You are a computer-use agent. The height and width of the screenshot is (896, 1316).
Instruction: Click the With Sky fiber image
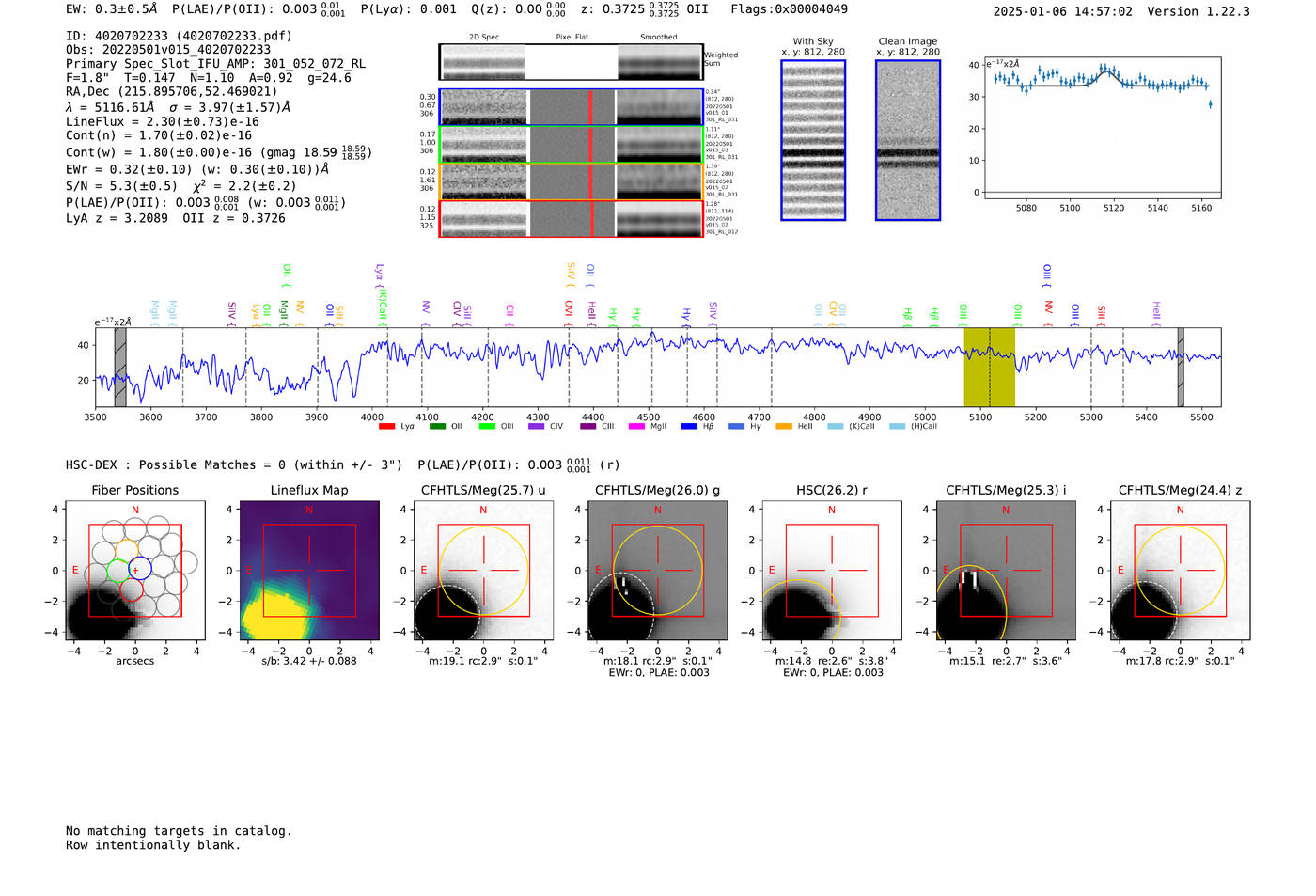coord(813,140)
